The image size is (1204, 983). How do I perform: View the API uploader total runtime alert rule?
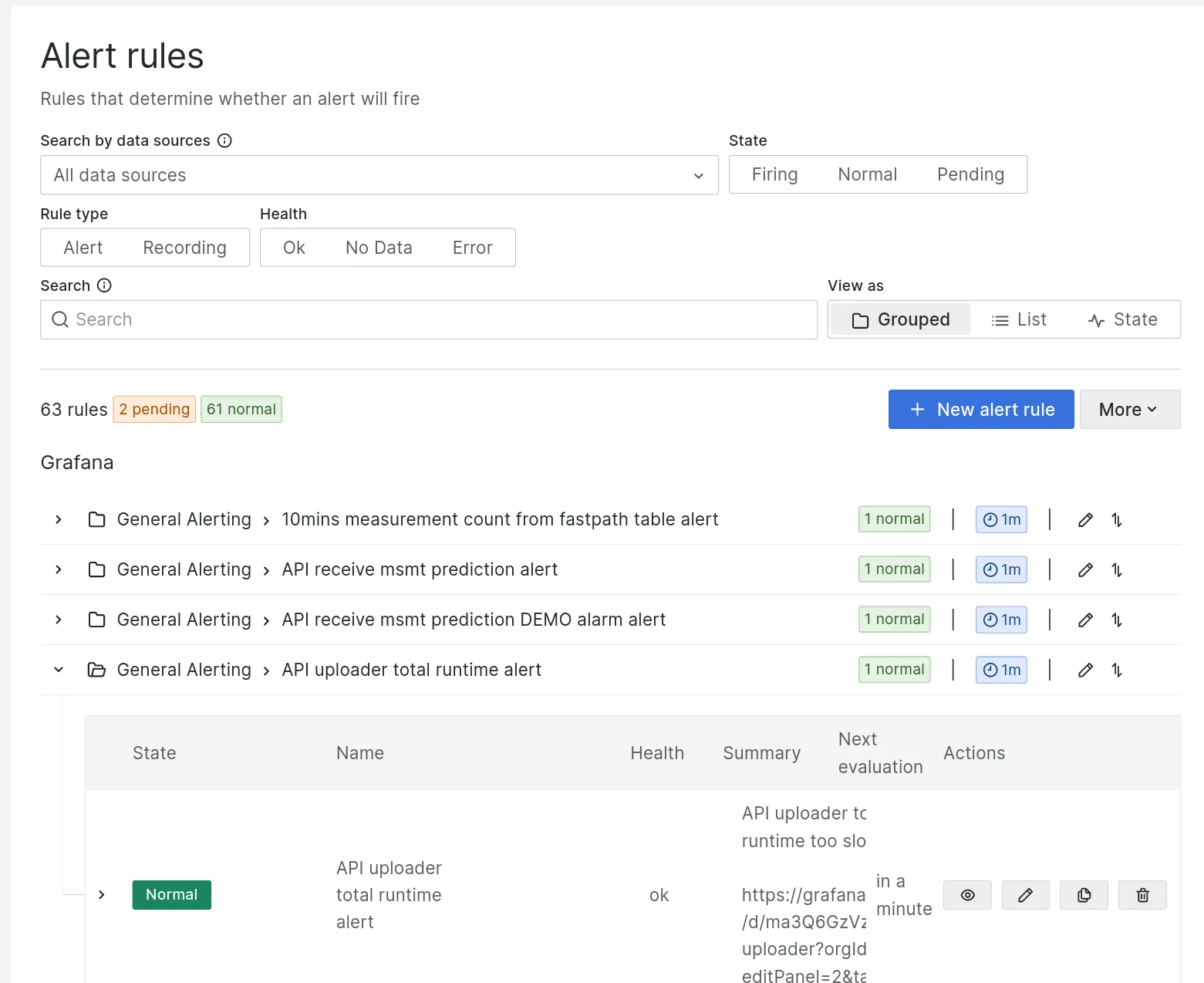[967, 895]
